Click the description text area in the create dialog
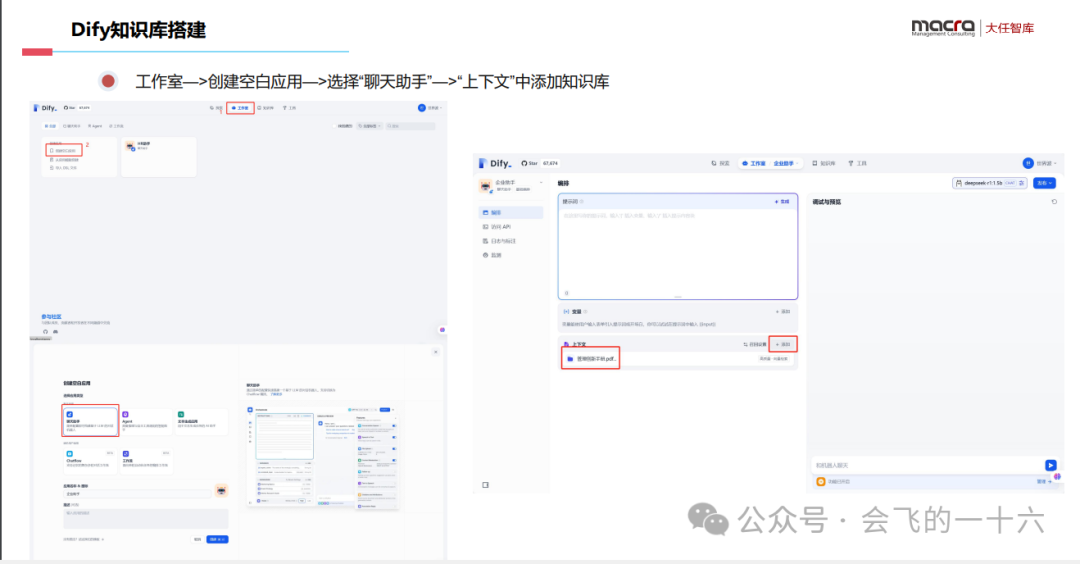 coord(145,519)
